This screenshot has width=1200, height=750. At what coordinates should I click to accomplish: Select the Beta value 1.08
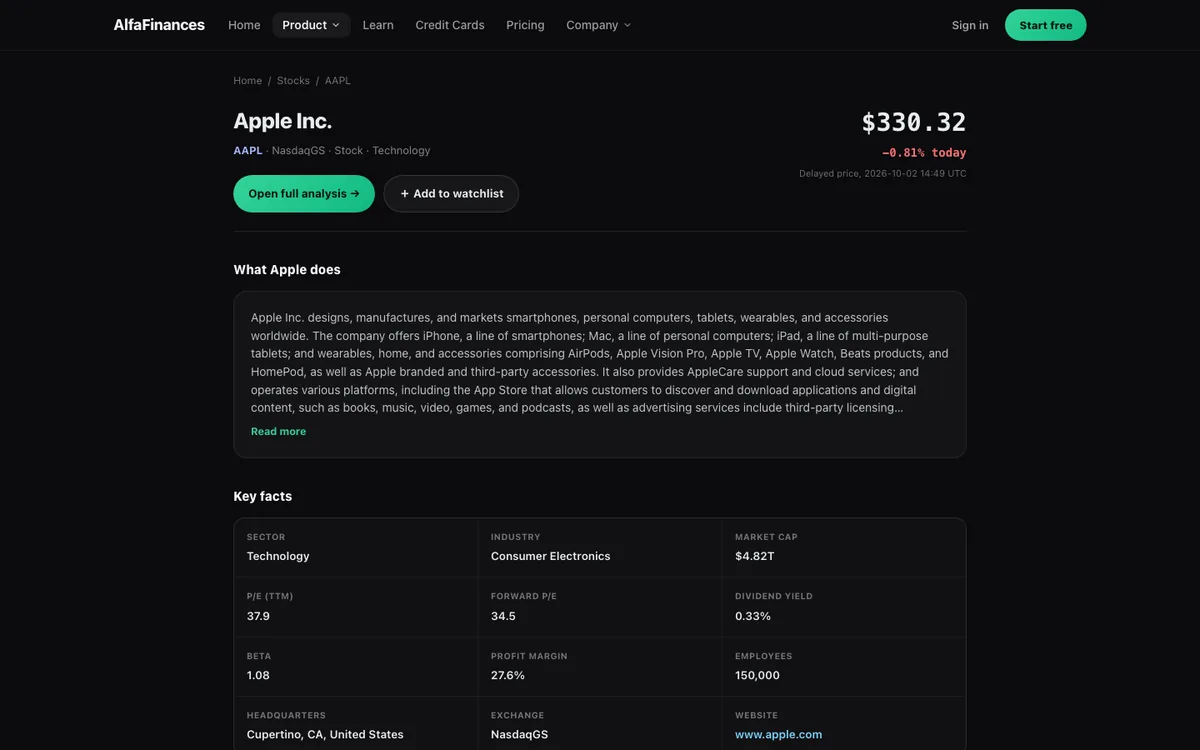(x=258, y=676)
